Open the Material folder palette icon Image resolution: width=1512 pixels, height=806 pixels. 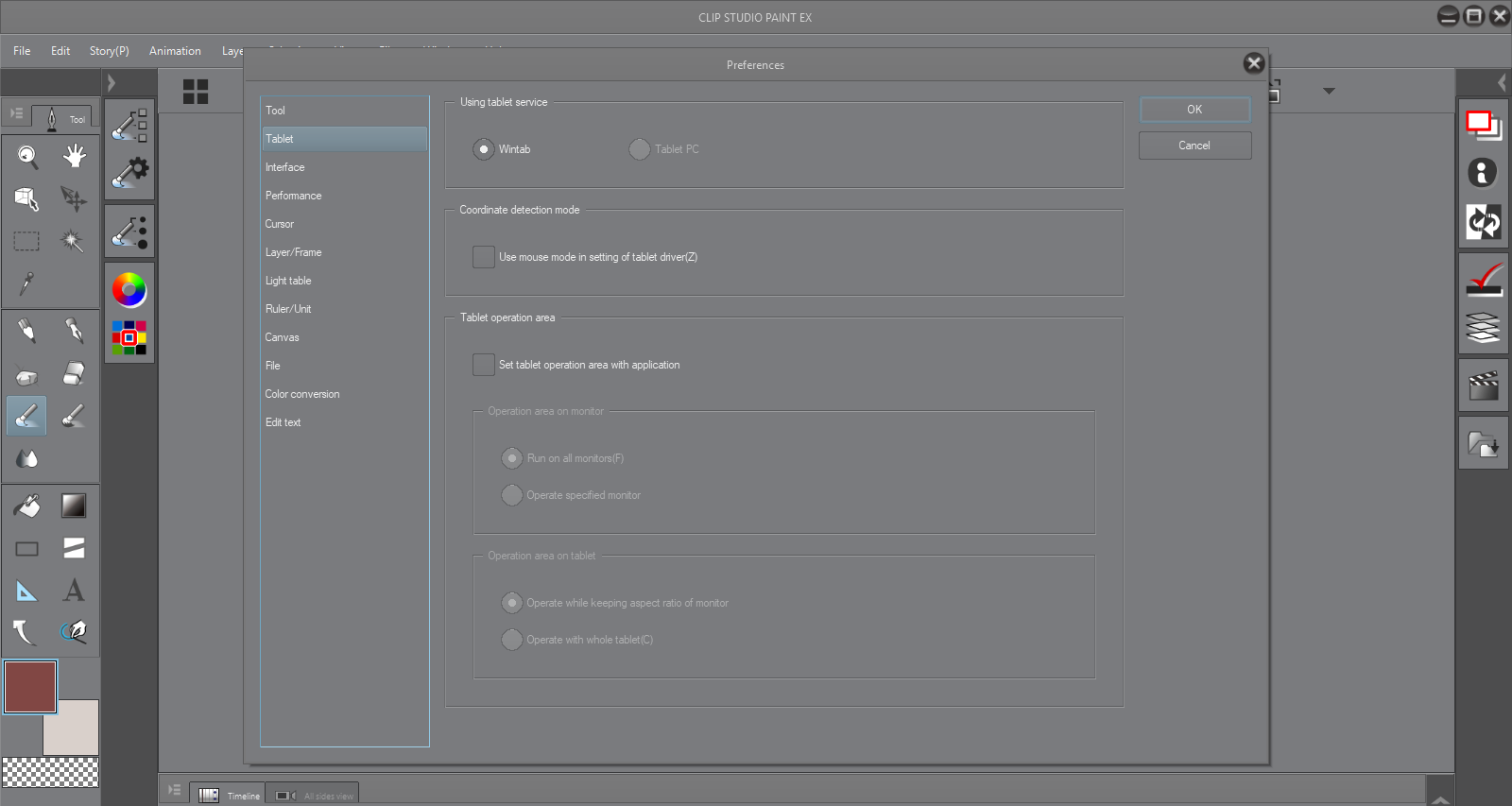[x=1483, y=443]
